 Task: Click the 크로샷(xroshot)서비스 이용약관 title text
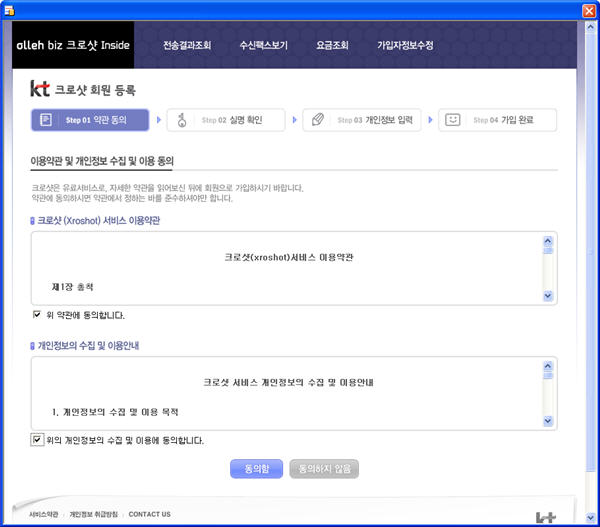tap(289, 257)
